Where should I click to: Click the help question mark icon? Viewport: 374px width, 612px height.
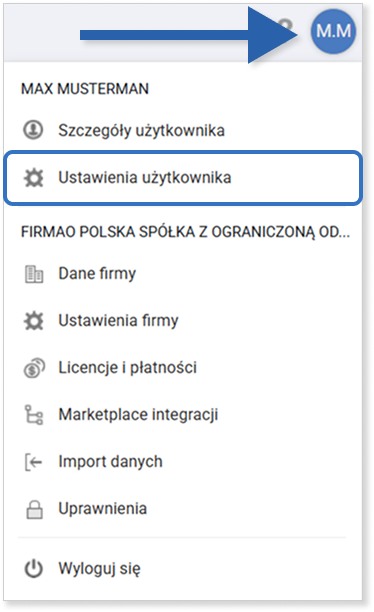click(x=287, y=28)
